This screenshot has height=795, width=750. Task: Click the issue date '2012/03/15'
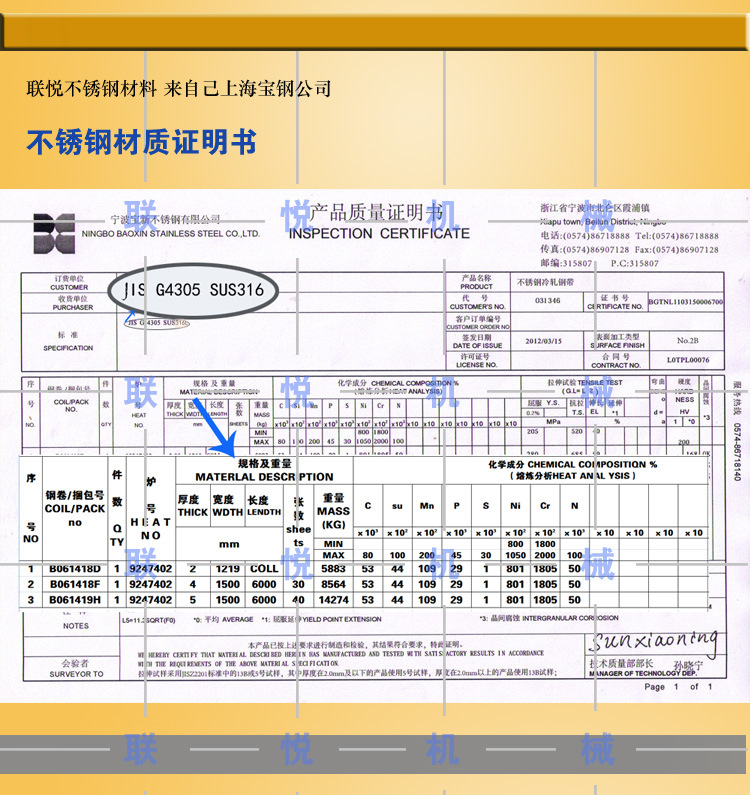[544, 341]
